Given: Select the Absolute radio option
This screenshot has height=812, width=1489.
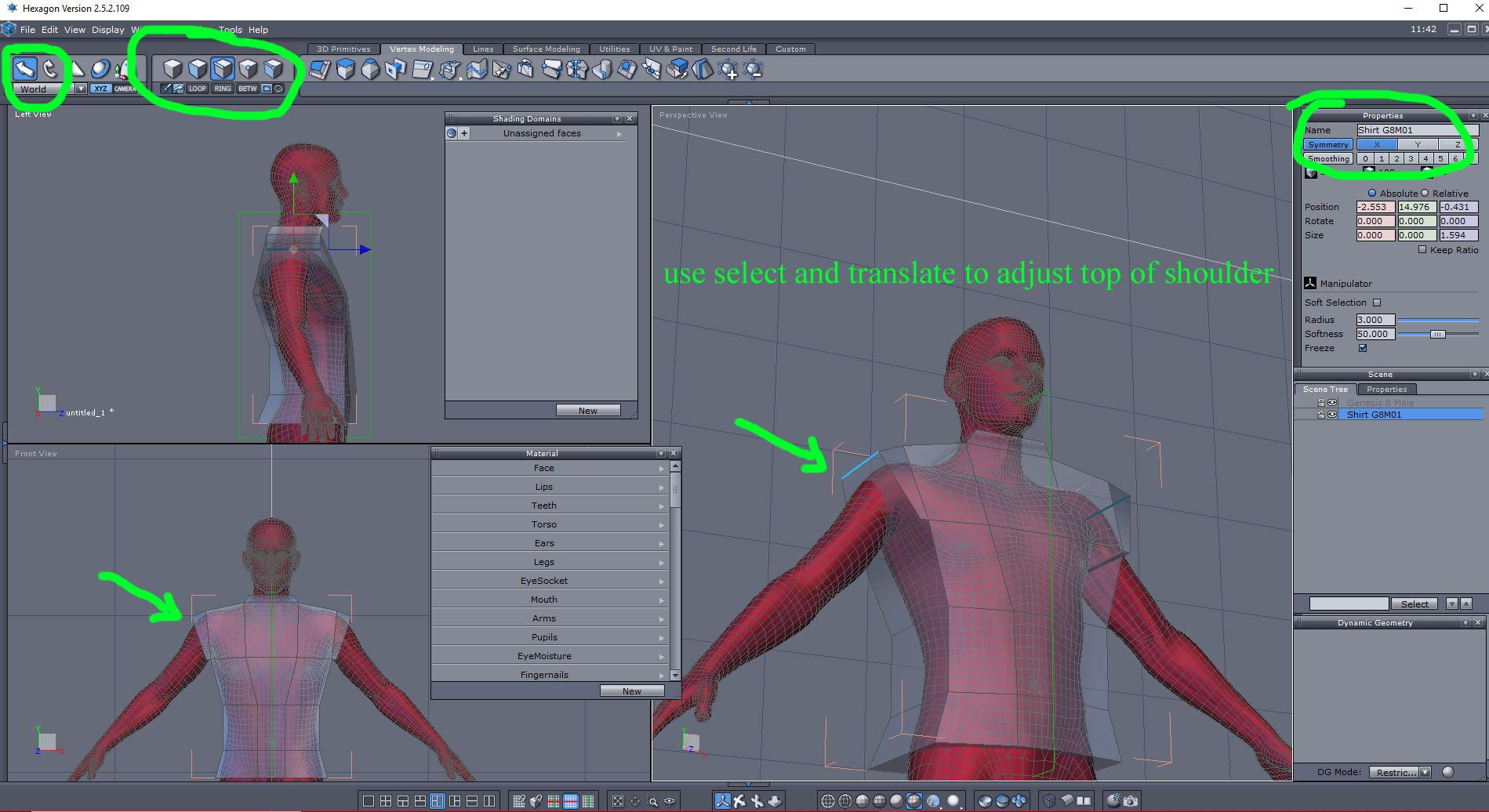Looking at the screenshot, I should point(1372,193).
